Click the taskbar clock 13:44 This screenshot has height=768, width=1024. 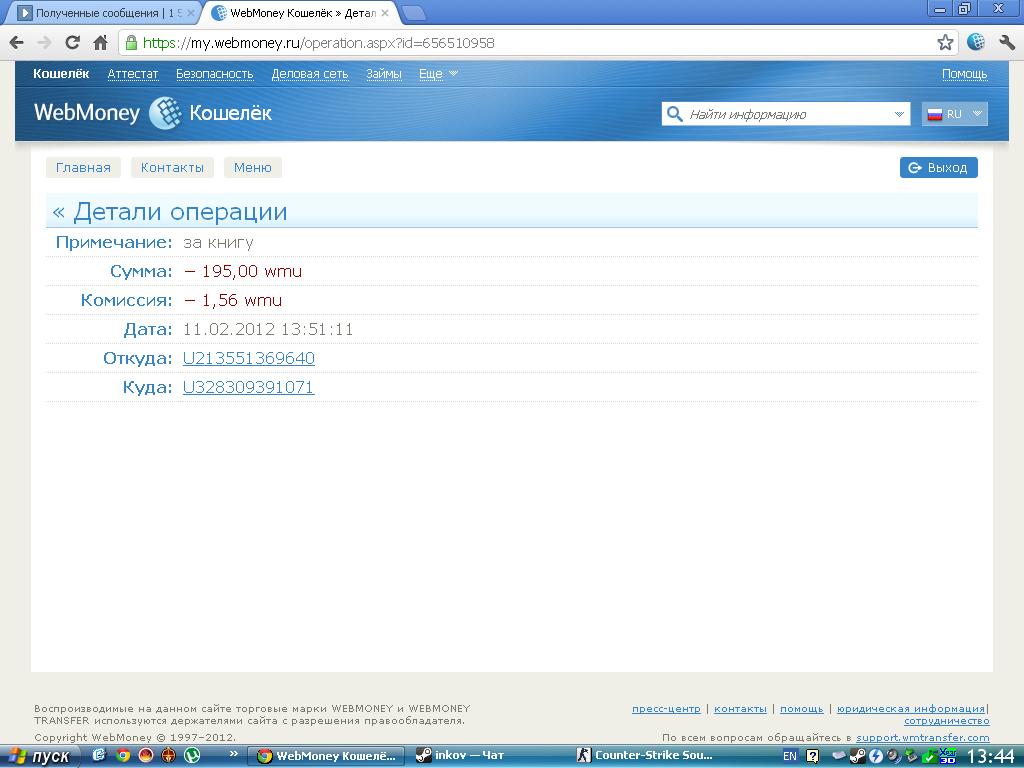tap(990, 756)
